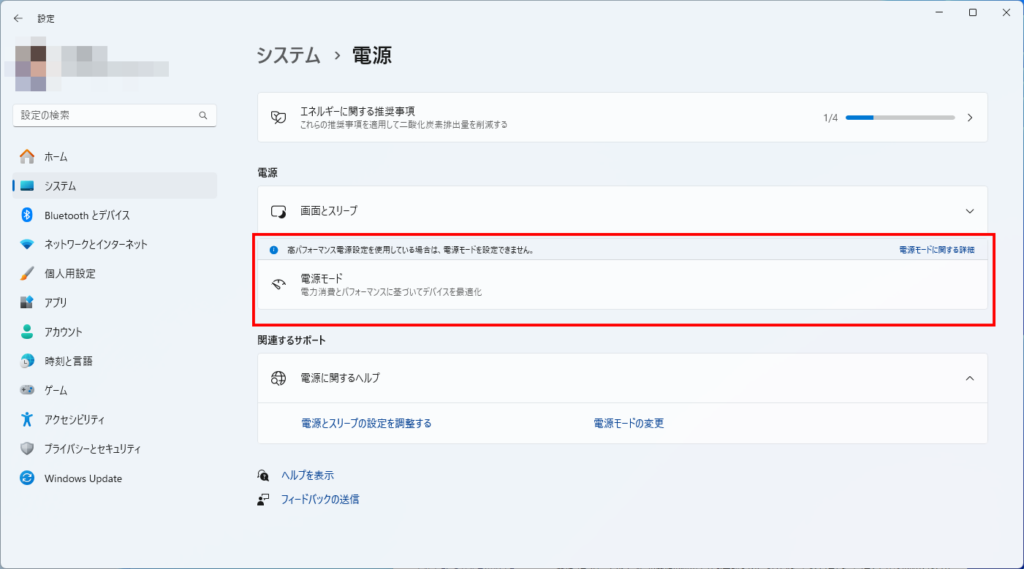Click the feedback person icon
Image resolution: width=1024 pixels, height=569 pixels.
tap(263, 500)
